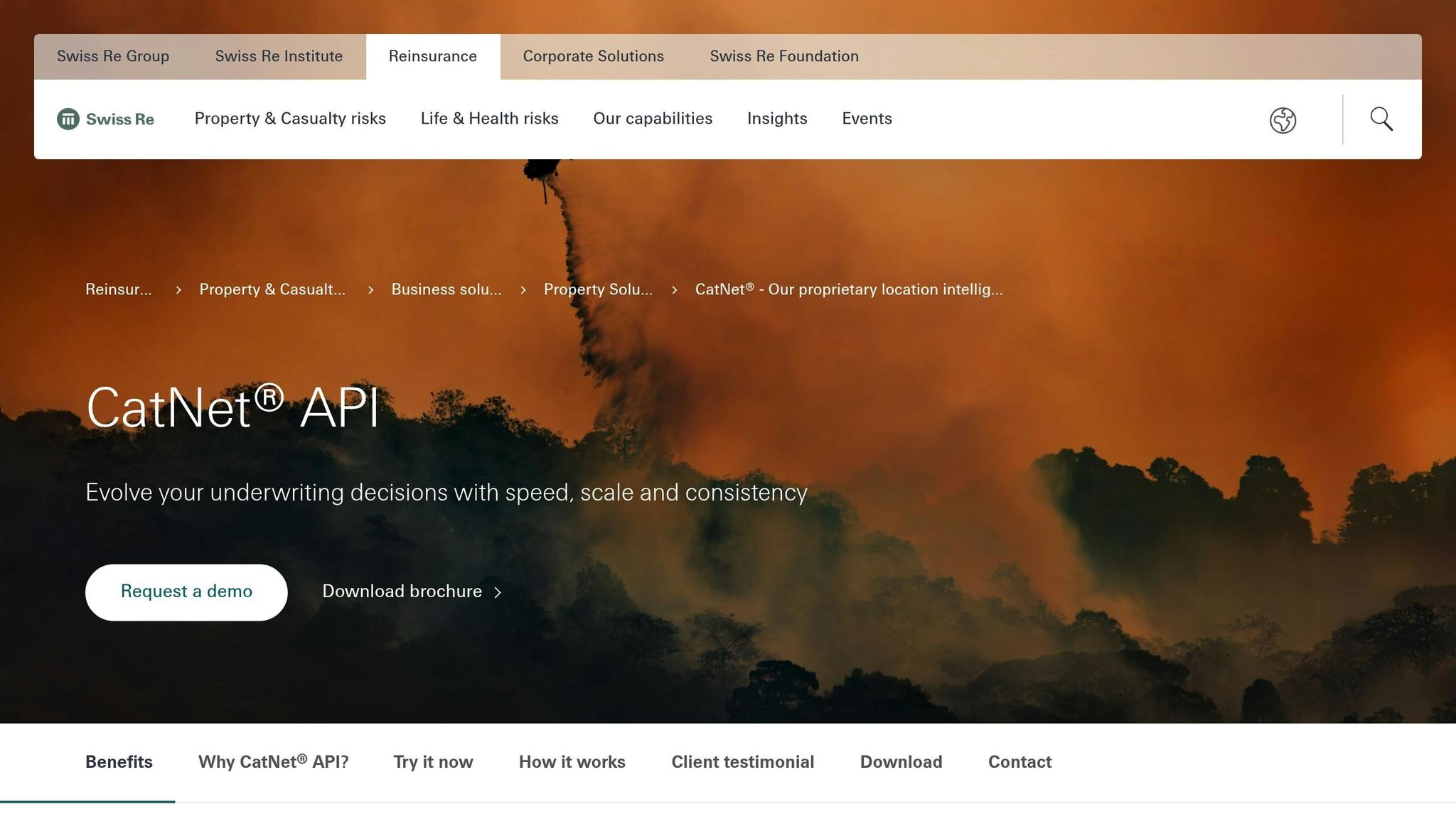Screen dimensions: 1456x819
Task: Open Property & Casualty risks menu
Action: (290, 119)
